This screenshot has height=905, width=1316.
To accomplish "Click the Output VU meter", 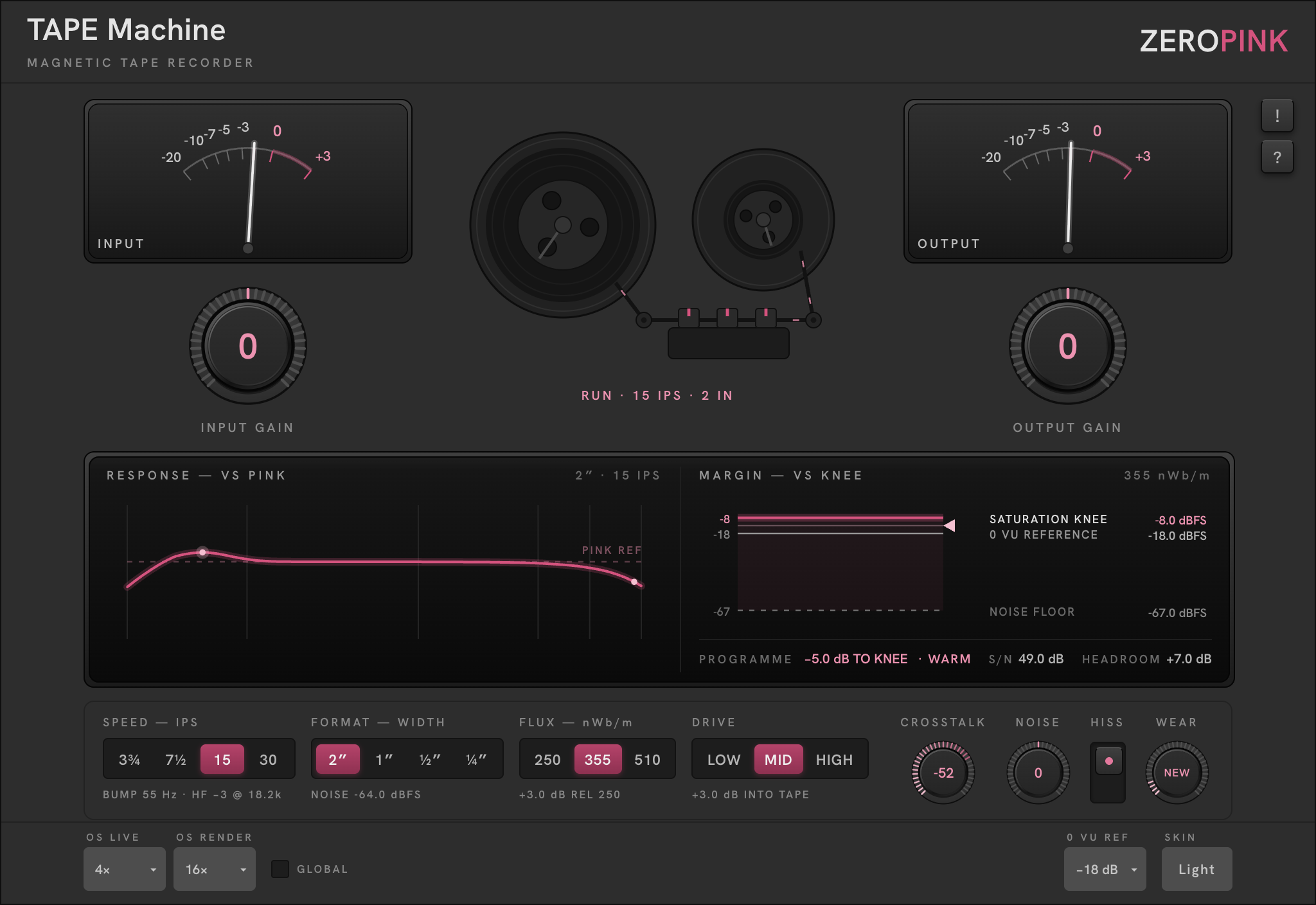I will (x=1068, y=181).
